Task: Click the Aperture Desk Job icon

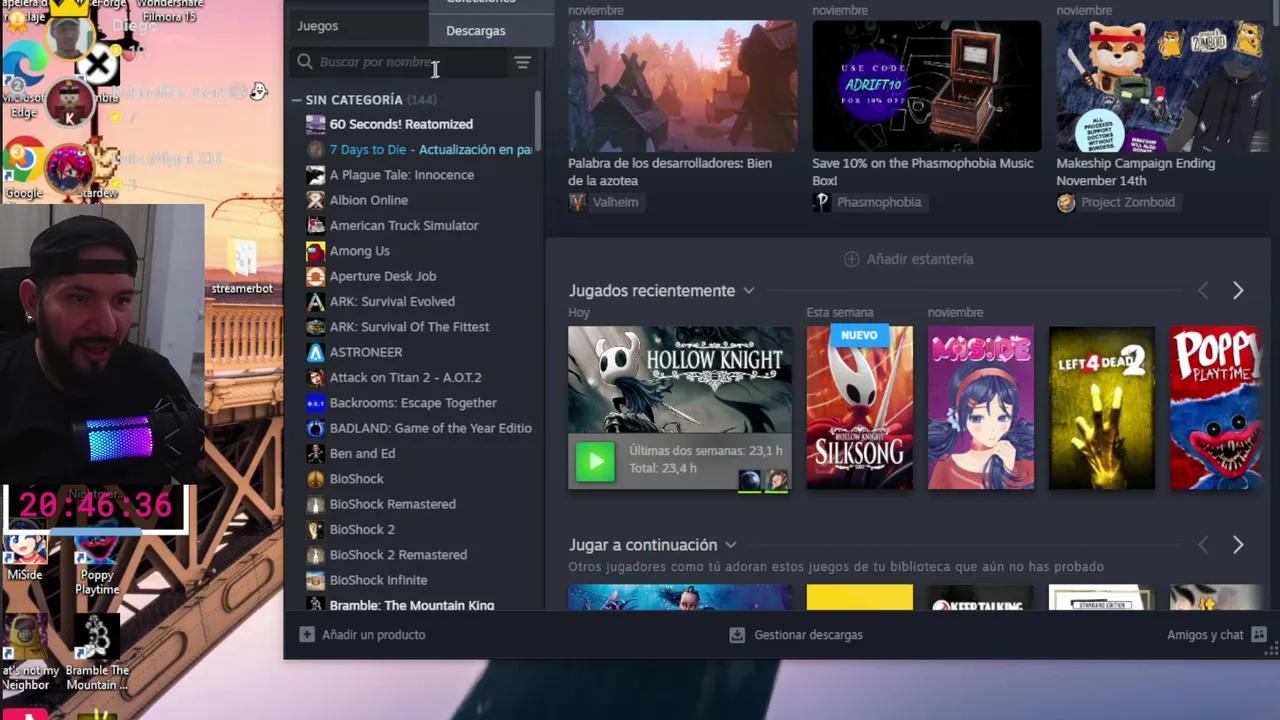Action: 315,276
